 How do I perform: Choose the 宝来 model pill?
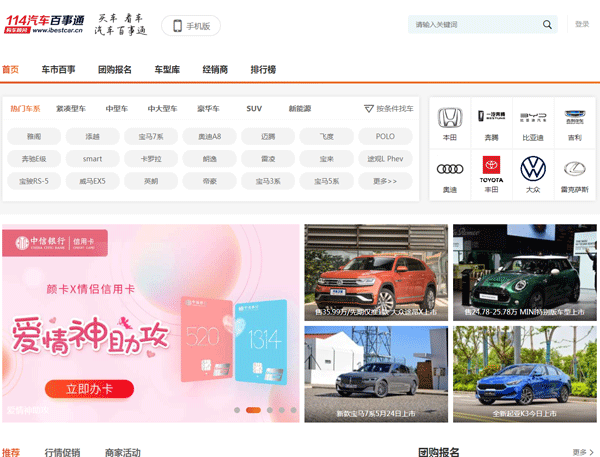pyautogui.click(x=327, y=158)
